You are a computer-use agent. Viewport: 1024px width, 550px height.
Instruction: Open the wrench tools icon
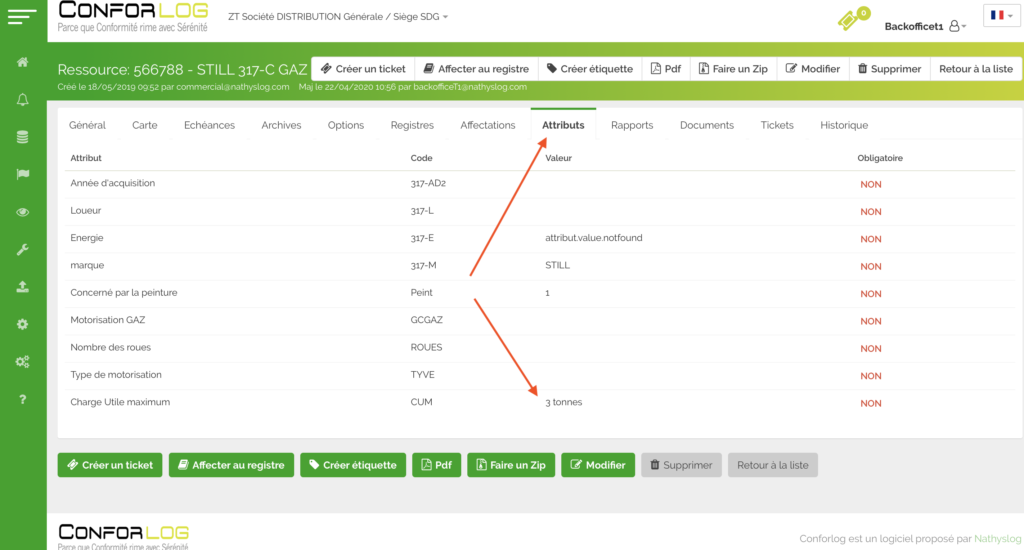(x=22, y=249)
